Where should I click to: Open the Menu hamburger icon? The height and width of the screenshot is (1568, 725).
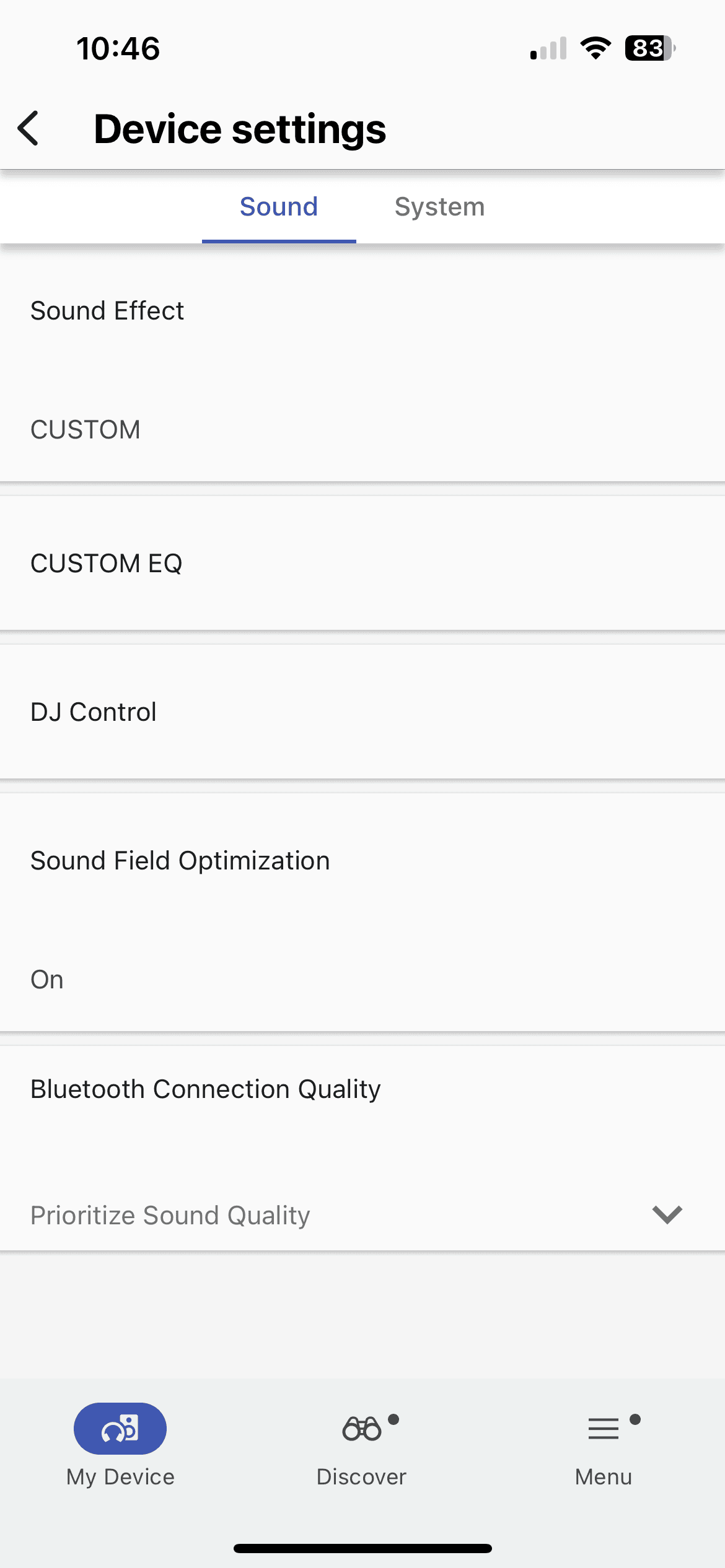[x=604, y=1428]
